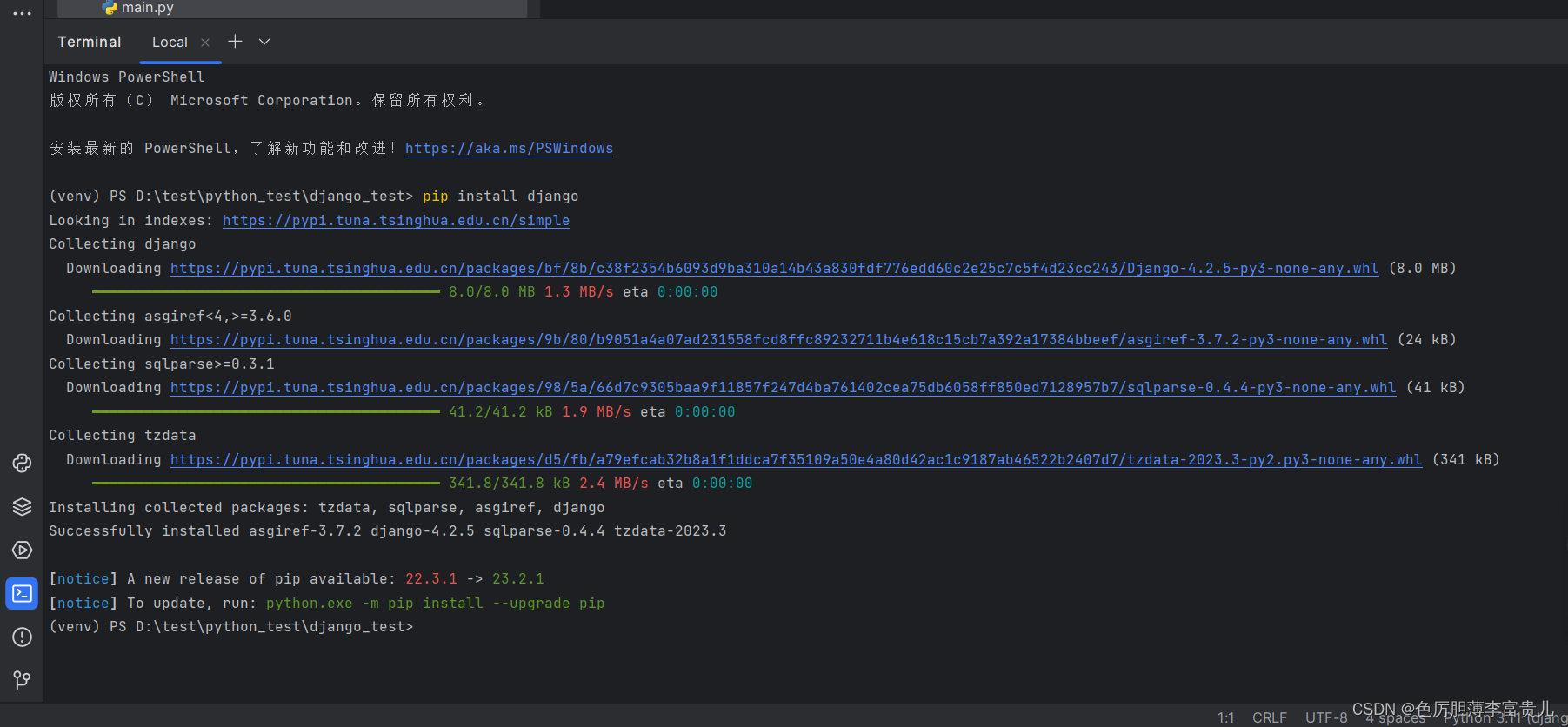Click the last PowerShell prompt line
1568x727 pixels.
tap(230, 627)
